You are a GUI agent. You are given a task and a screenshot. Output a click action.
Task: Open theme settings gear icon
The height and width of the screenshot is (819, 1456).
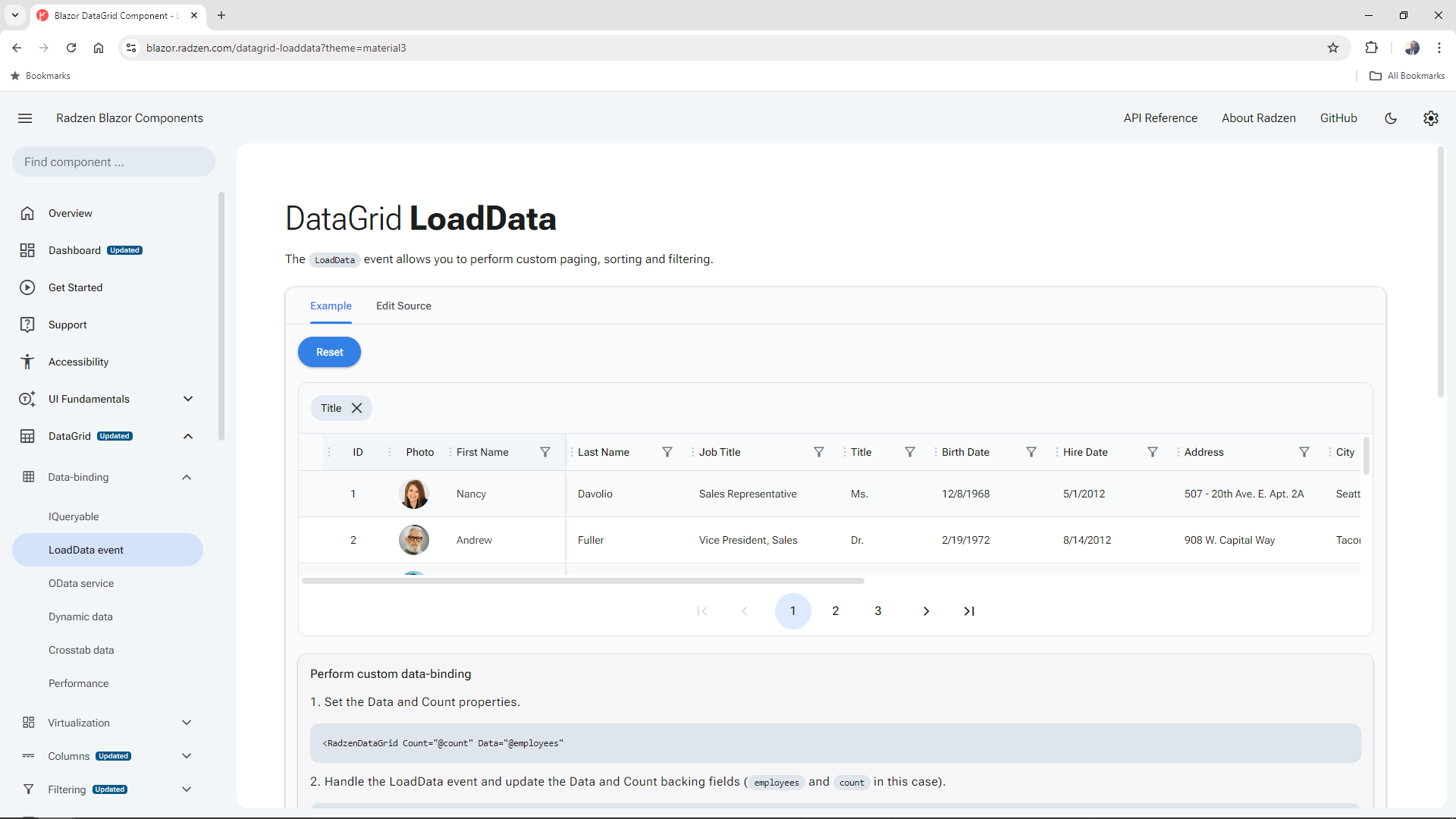[x=1431, y=118]
